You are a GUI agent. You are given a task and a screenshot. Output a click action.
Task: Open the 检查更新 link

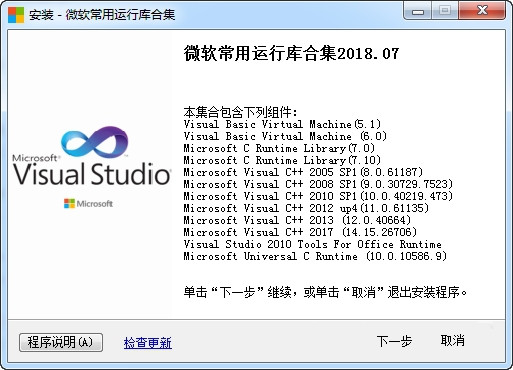click(x=148, y=343)
